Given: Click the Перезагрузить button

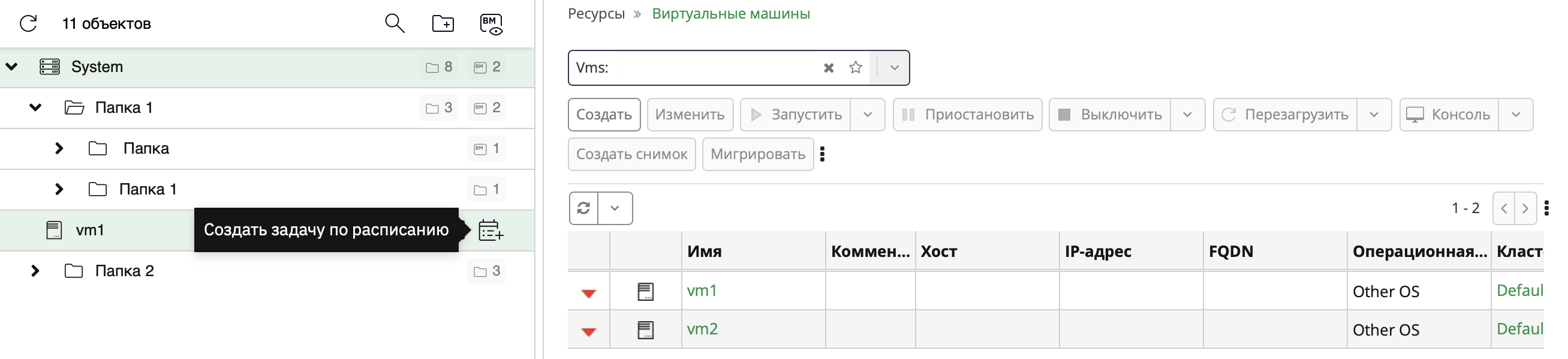Looking at the screenshot, I should [x=1285, y=115].
